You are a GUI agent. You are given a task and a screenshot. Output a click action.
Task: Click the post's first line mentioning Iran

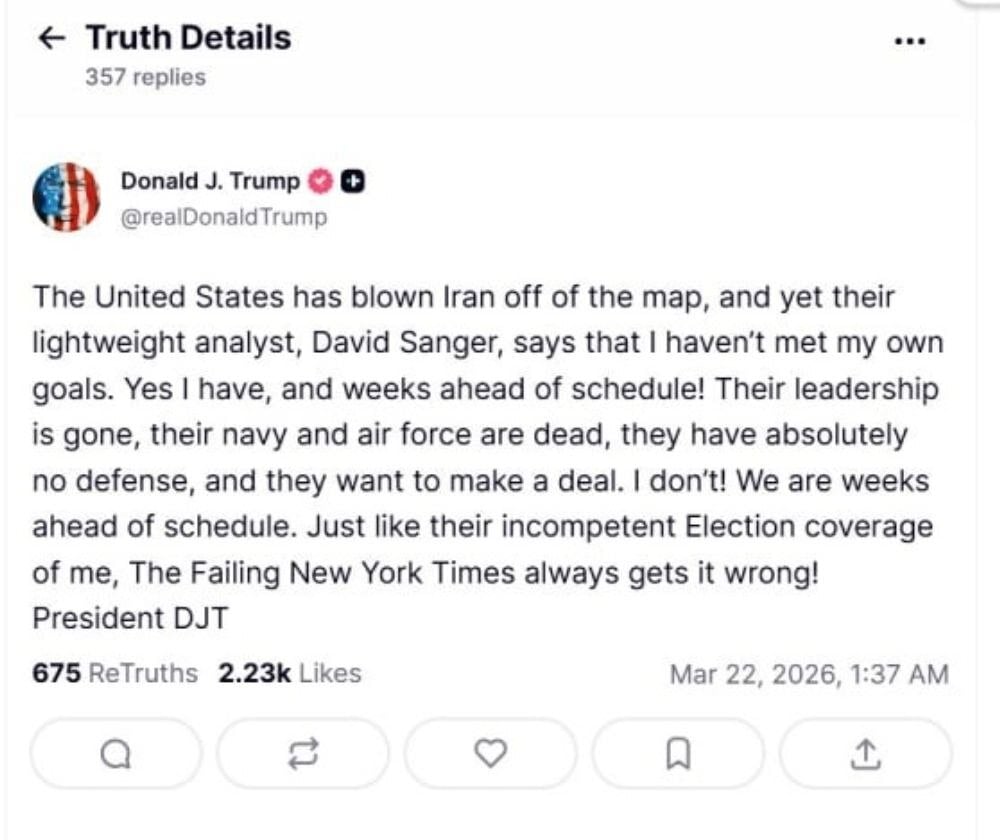(463, 297)
